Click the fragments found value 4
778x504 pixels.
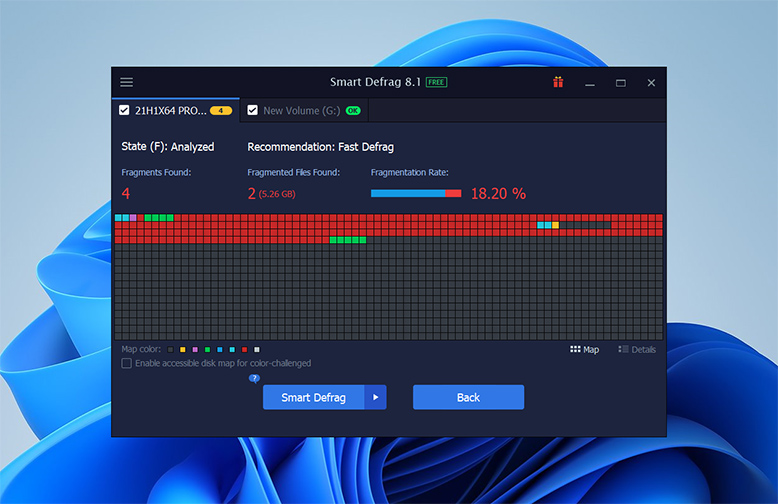126,193
